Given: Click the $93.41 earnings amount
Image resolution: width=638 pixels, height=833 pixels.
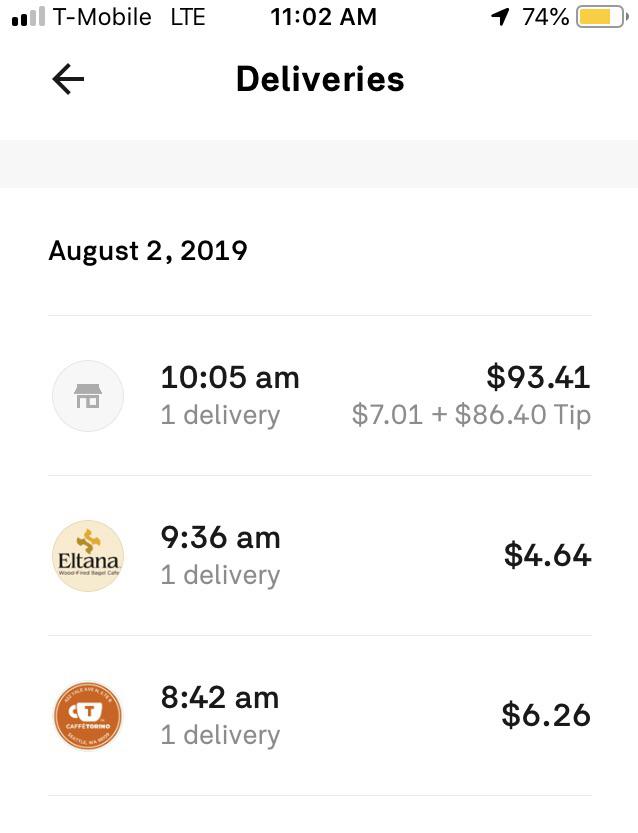Looking at the screenshot, I should pyautogui.click(x=539, y=378).
